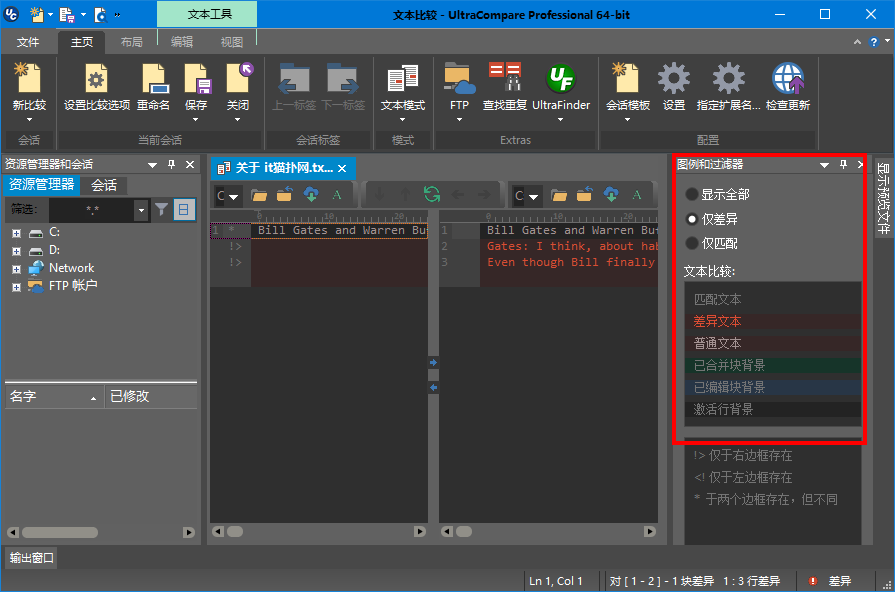The width and height of the screenshot is (895, 592).
Task: Select the 资源管理器 panel tab
Action: 42,184
